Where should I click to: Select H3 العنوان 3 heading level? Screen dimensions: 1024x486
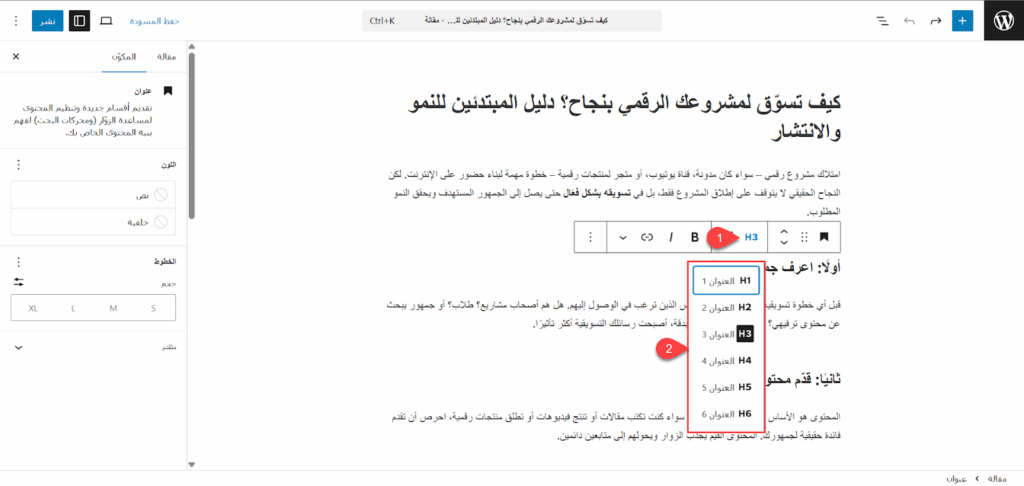726,334
